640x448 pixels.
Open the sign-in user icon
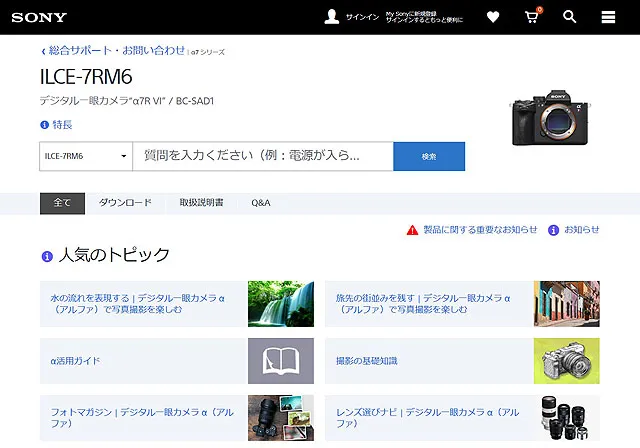coord(331,17)
